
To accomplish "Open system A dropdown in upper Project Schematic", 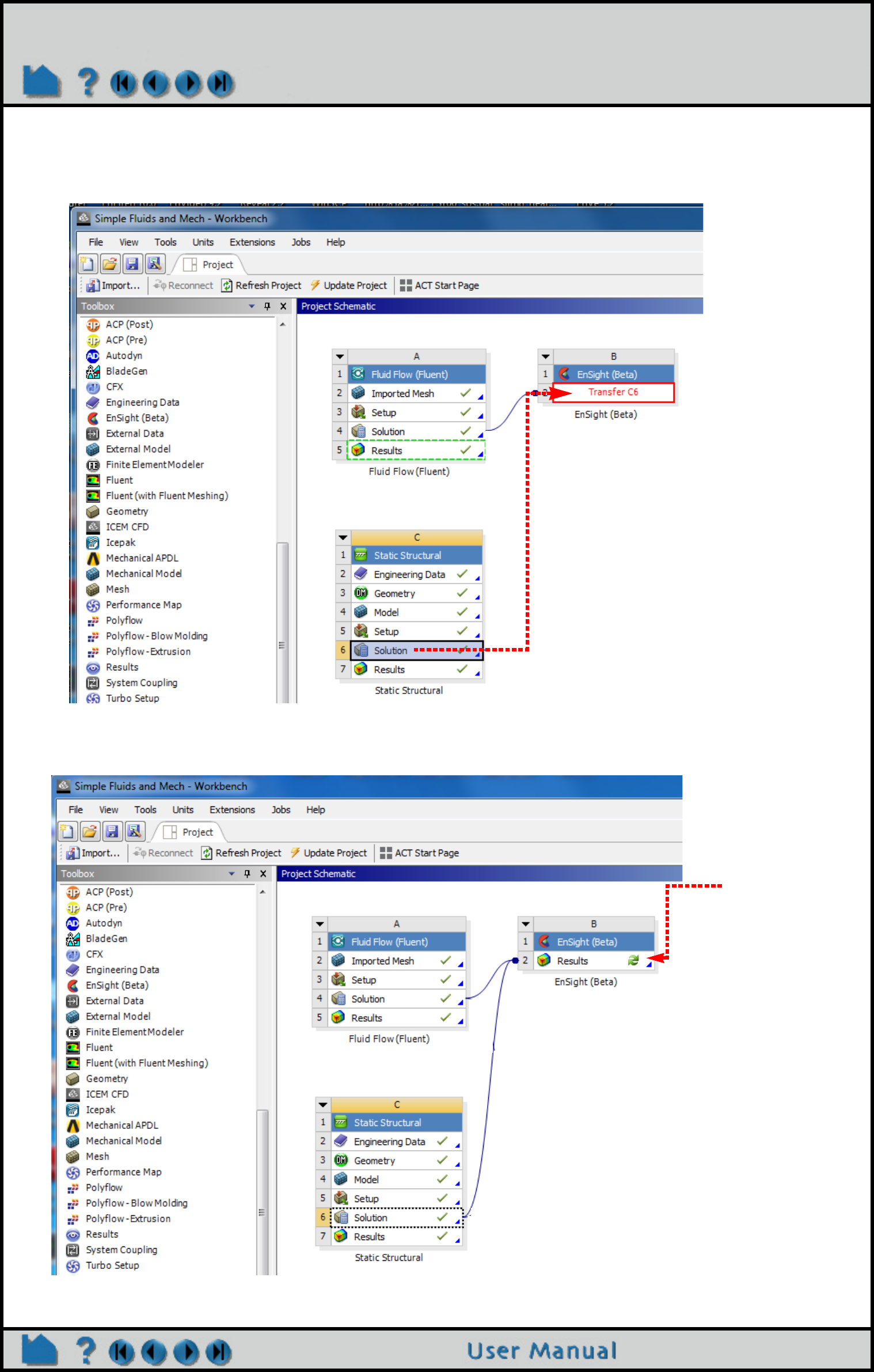I will [x=340, y=357].
